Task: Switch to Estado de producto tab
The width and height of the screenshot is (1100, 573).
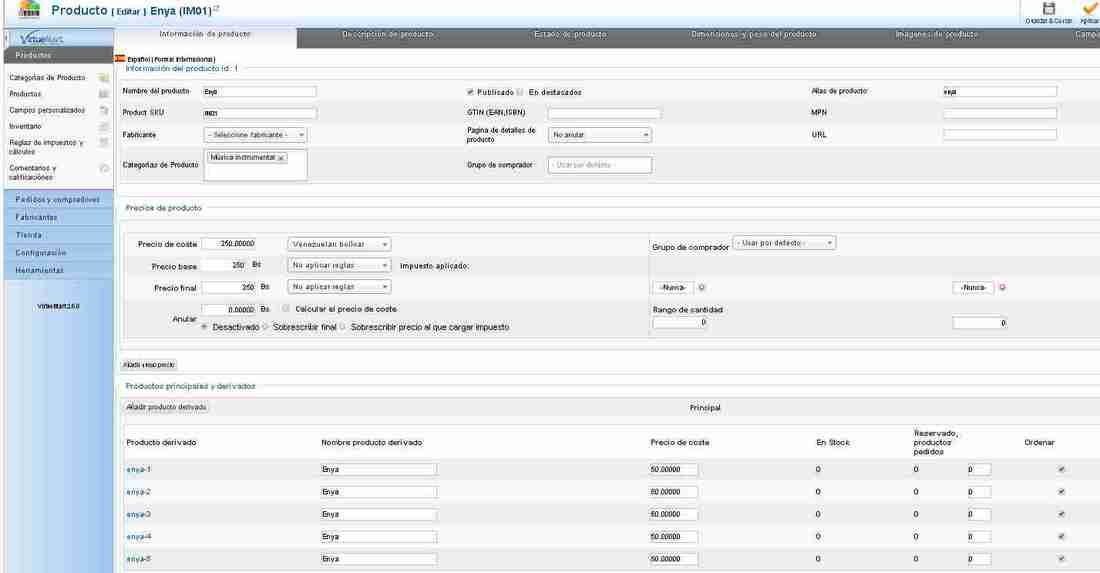Action: click(570, 34)
